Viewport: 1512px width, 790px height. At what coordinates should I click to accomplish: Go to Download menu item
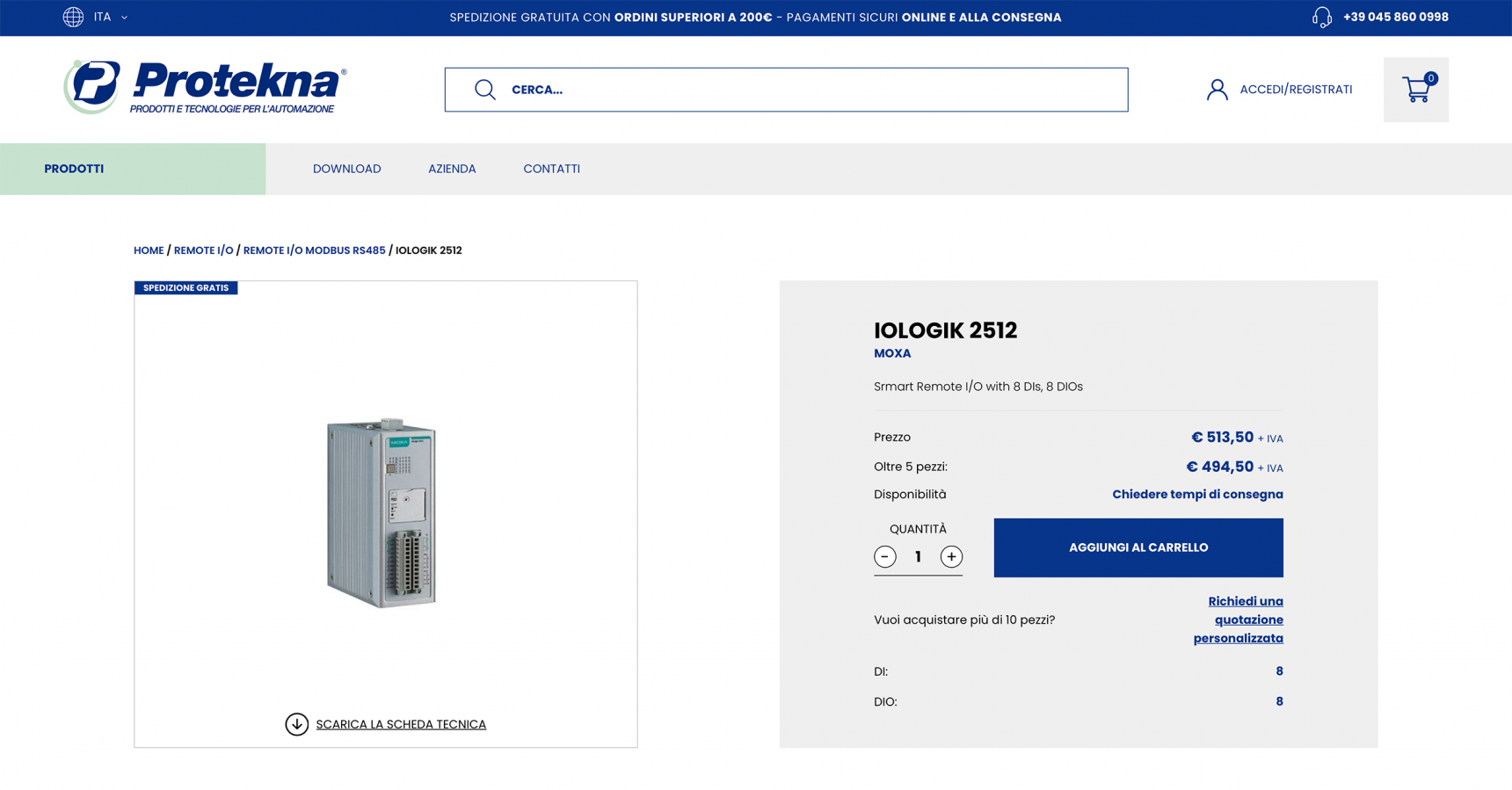346,169
